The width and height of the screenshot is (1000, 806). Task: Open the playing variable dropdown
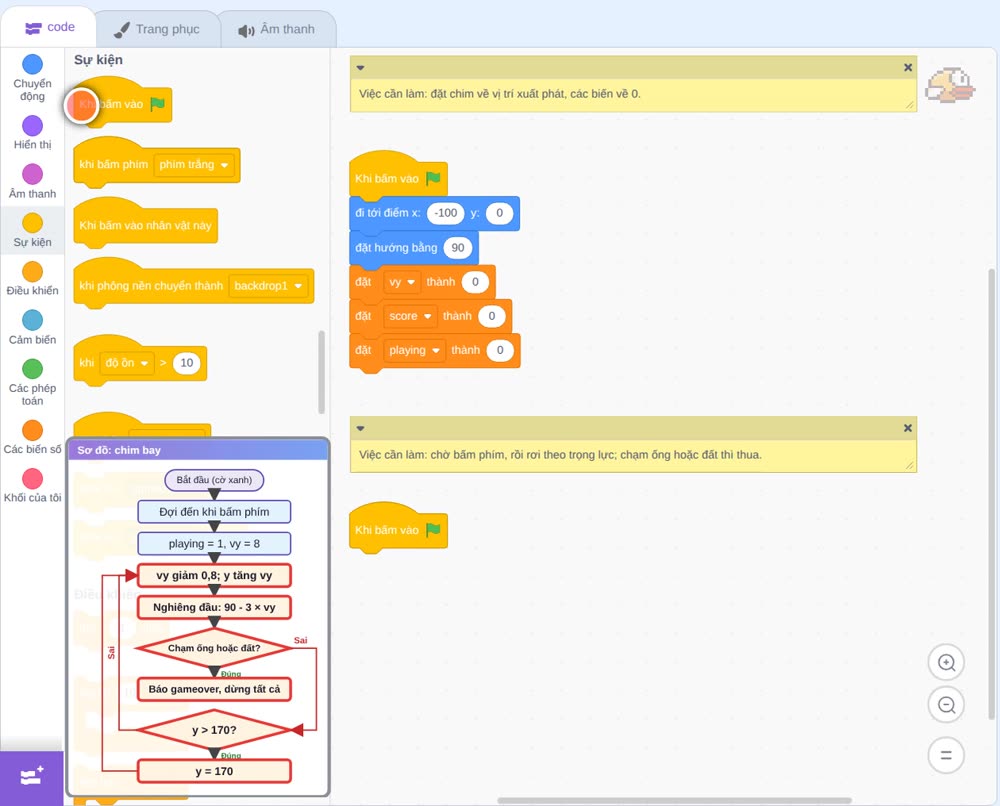[x=415, y=350]
